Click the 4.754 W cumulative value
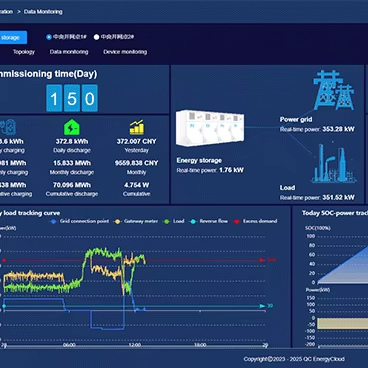368x368 pixels. pyautogui.click(x=137, y=185)
